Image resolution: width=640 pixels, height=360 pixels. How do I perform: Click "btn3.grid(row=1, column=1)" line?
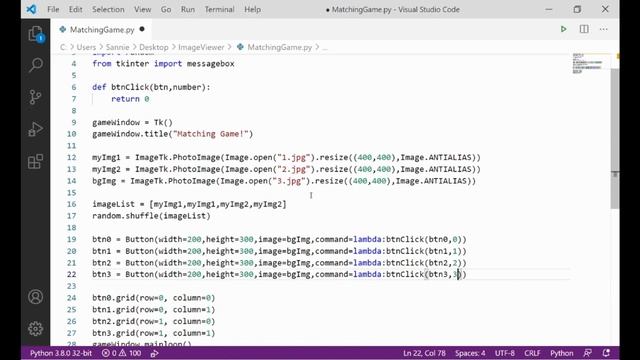tap(153, 333)
